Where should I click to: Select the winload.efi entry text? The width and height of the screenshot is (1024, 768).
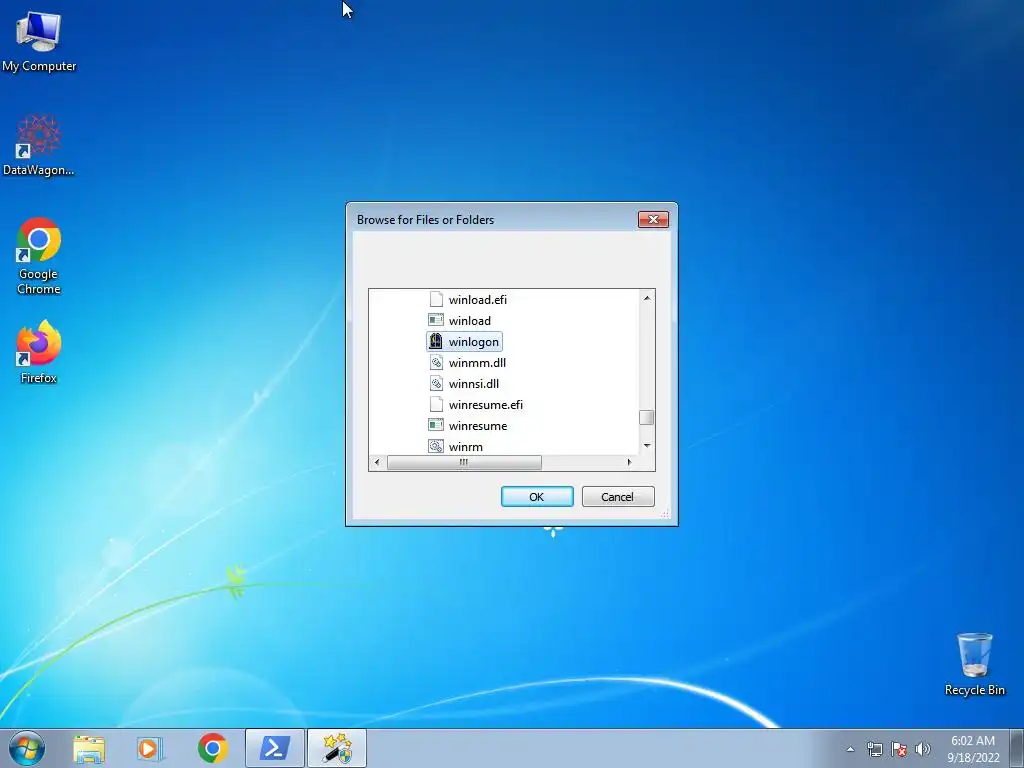point(477,300)
